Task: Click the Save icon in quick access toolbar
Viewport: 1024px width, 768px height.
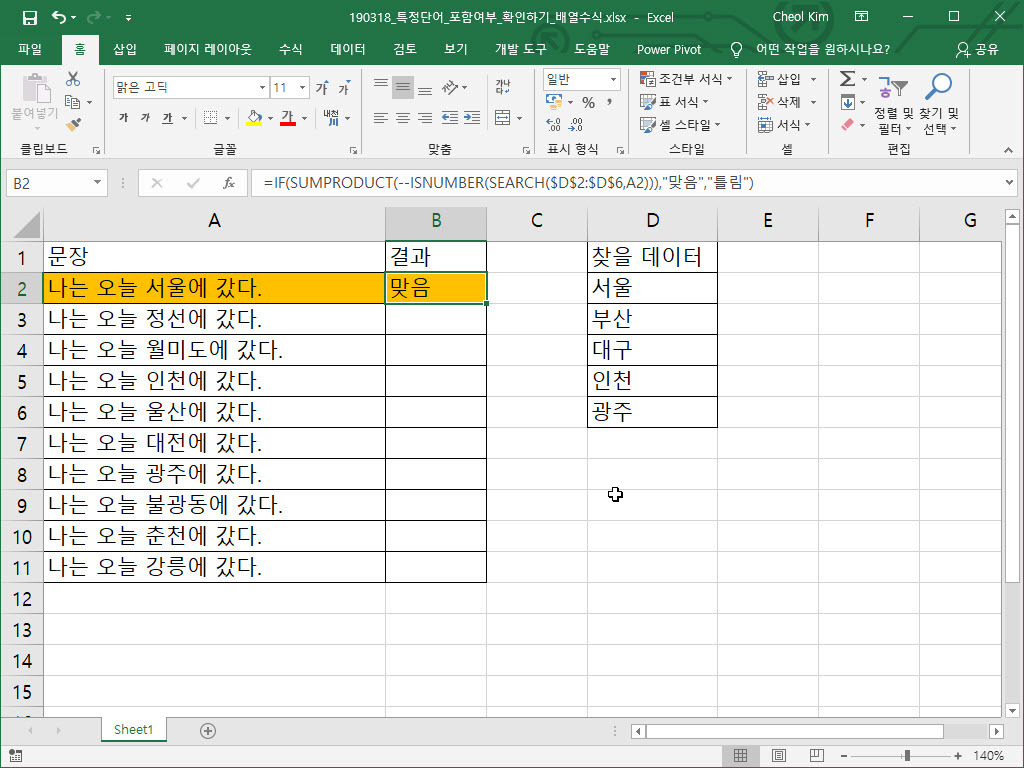Action: [x=29, y=17]
